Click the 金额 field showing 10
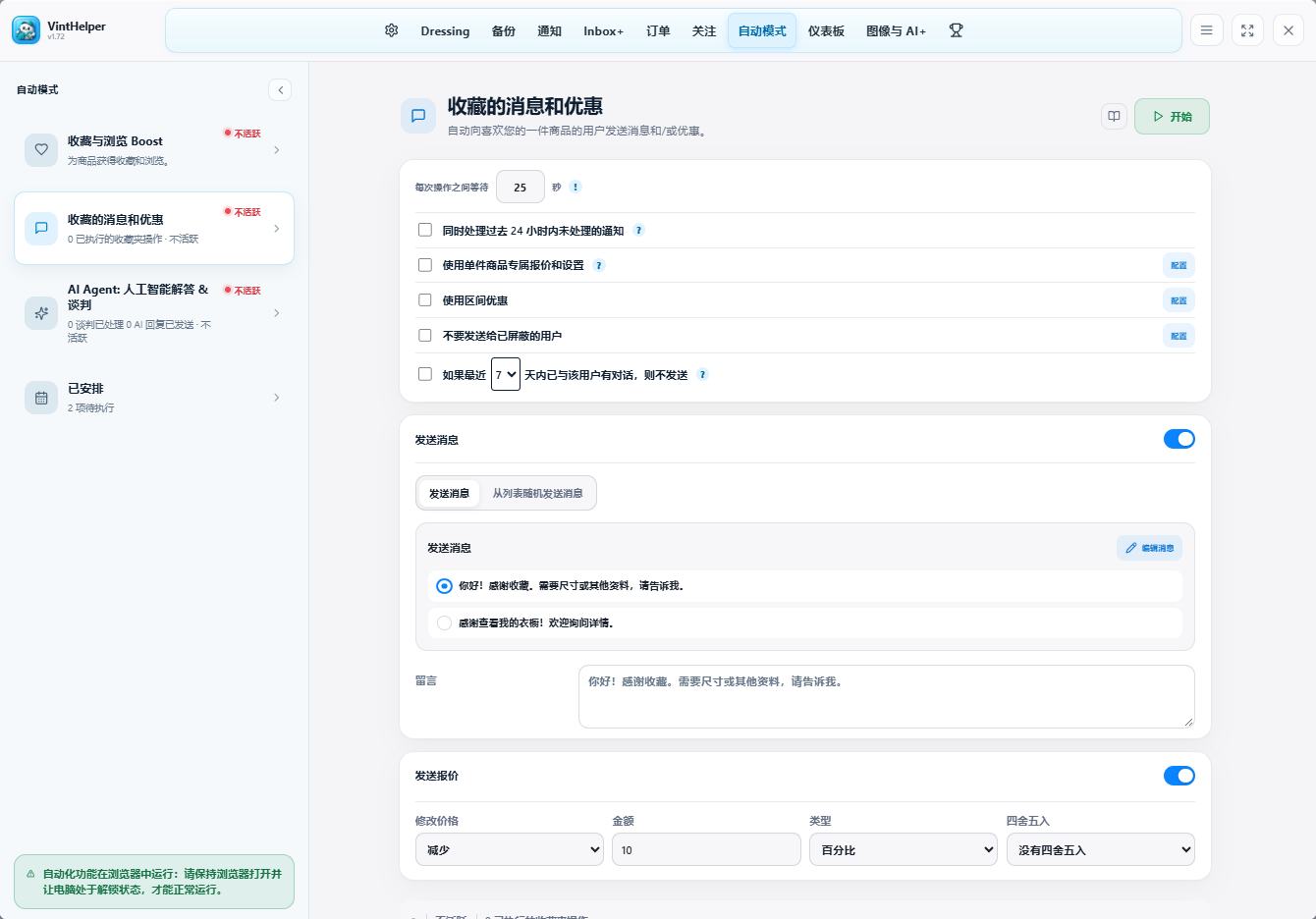The width and height of the screenshot is (1316, 919). (x=706, y=849)
